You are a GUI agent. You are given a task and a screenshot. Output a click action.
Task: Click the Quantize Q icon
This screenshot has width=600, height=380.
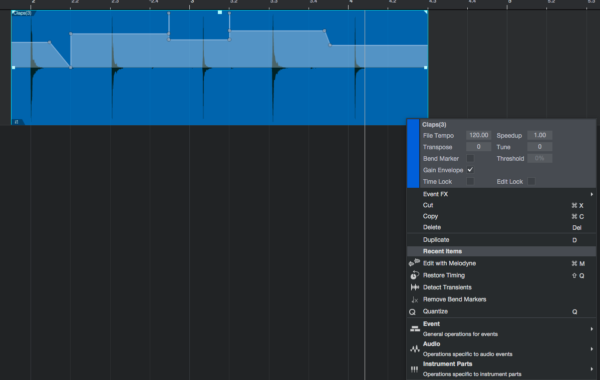pyautogui.click(x=412, y=312)
